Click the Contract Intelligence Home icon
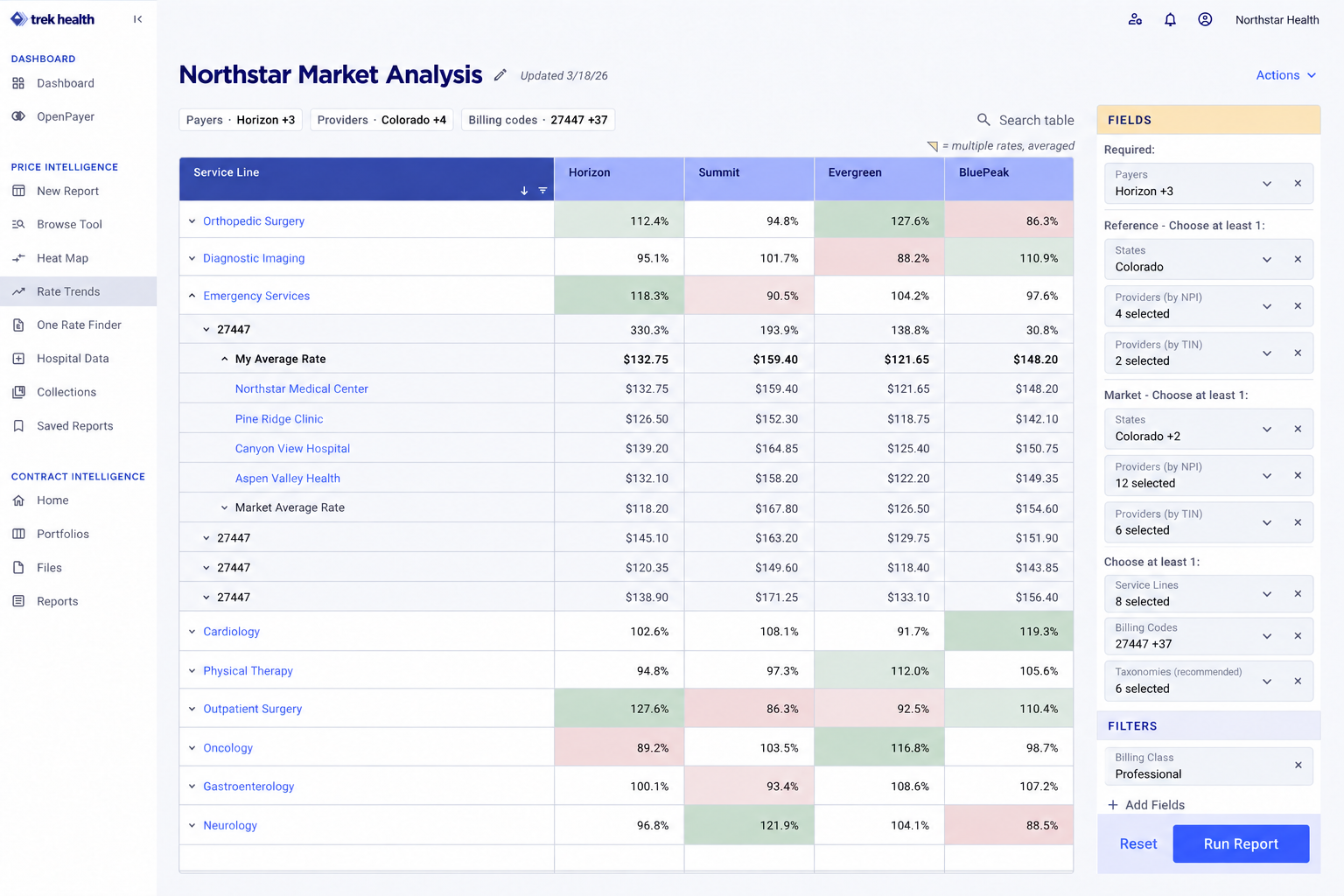 [18, 500]
